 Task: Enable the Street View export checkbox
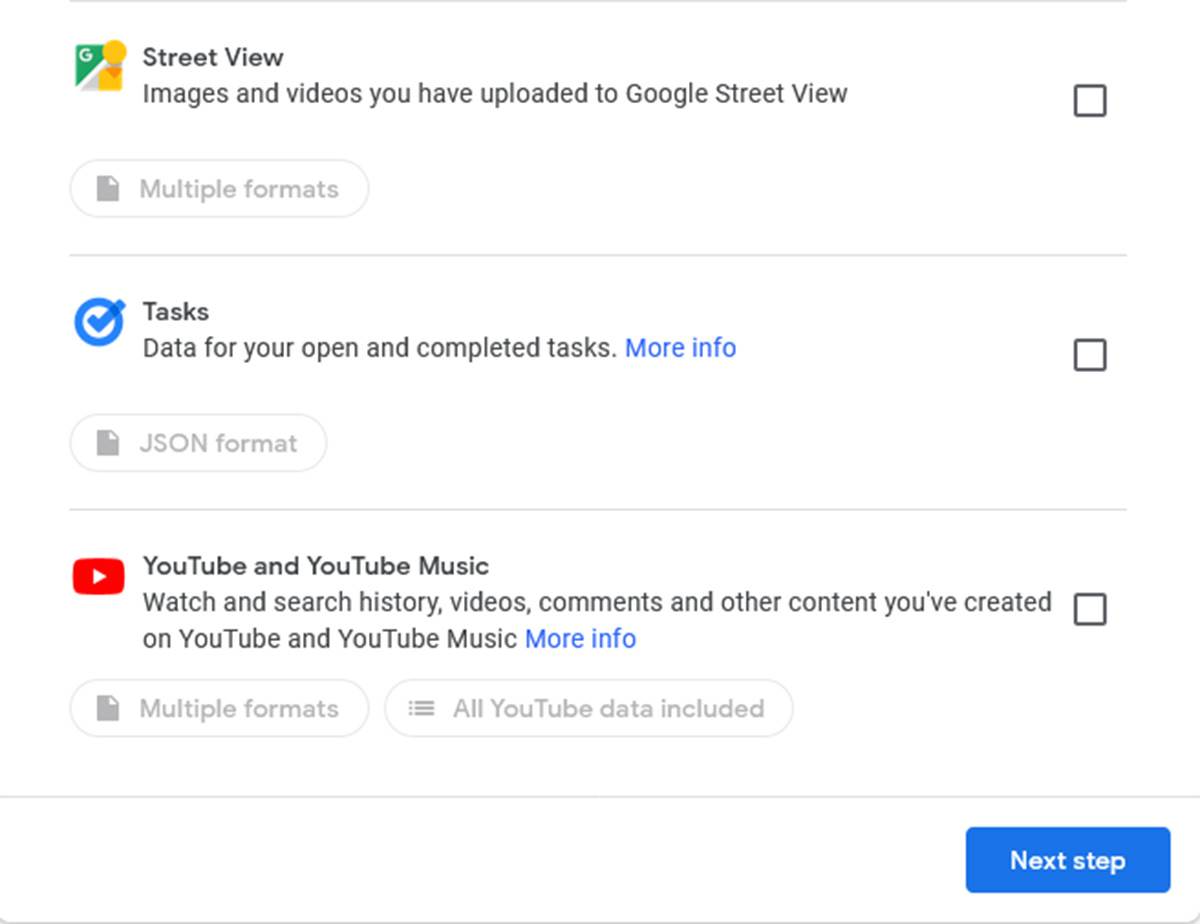tap(1090, 100)
